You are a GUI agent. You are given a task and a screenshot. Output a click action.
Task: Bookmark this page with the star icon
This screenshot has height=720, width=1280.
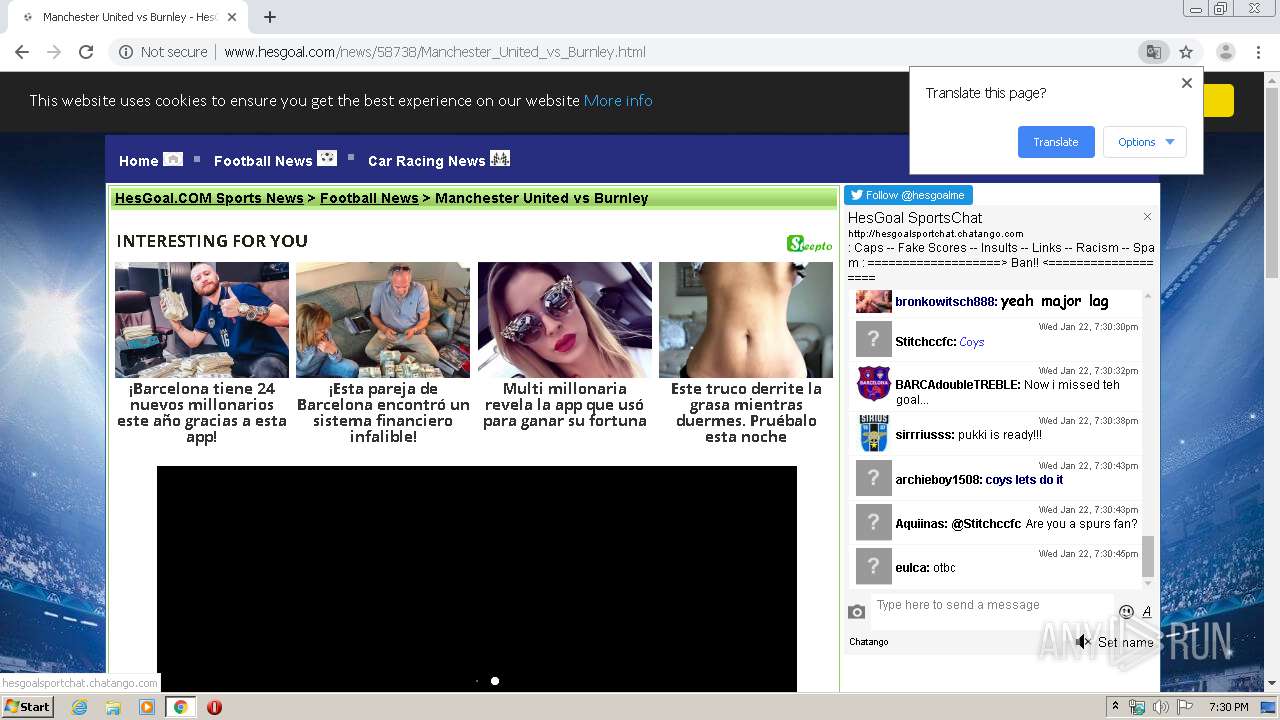click(x=1186, y=52)
